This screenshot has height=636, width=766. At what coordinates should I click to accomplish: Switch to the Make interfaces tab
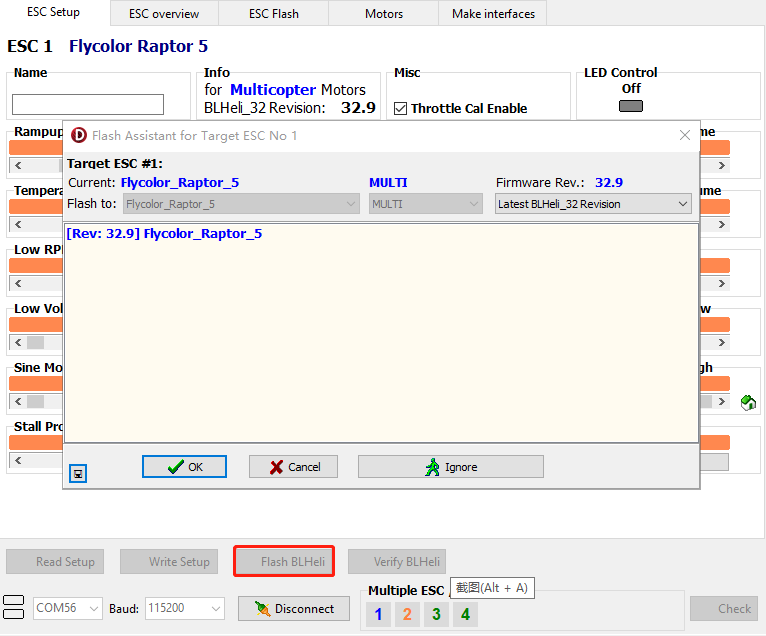click(x=493, y=14)
